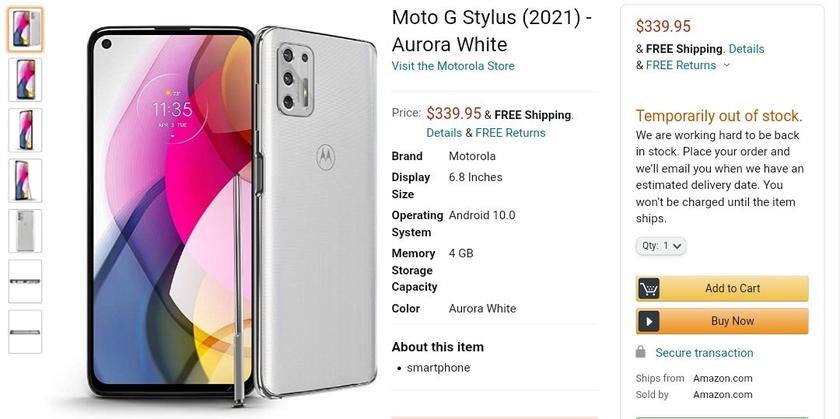Click the Buy Now button
Image resolution: width=840 pixels, height=419 pixels.
pos(722,321)
